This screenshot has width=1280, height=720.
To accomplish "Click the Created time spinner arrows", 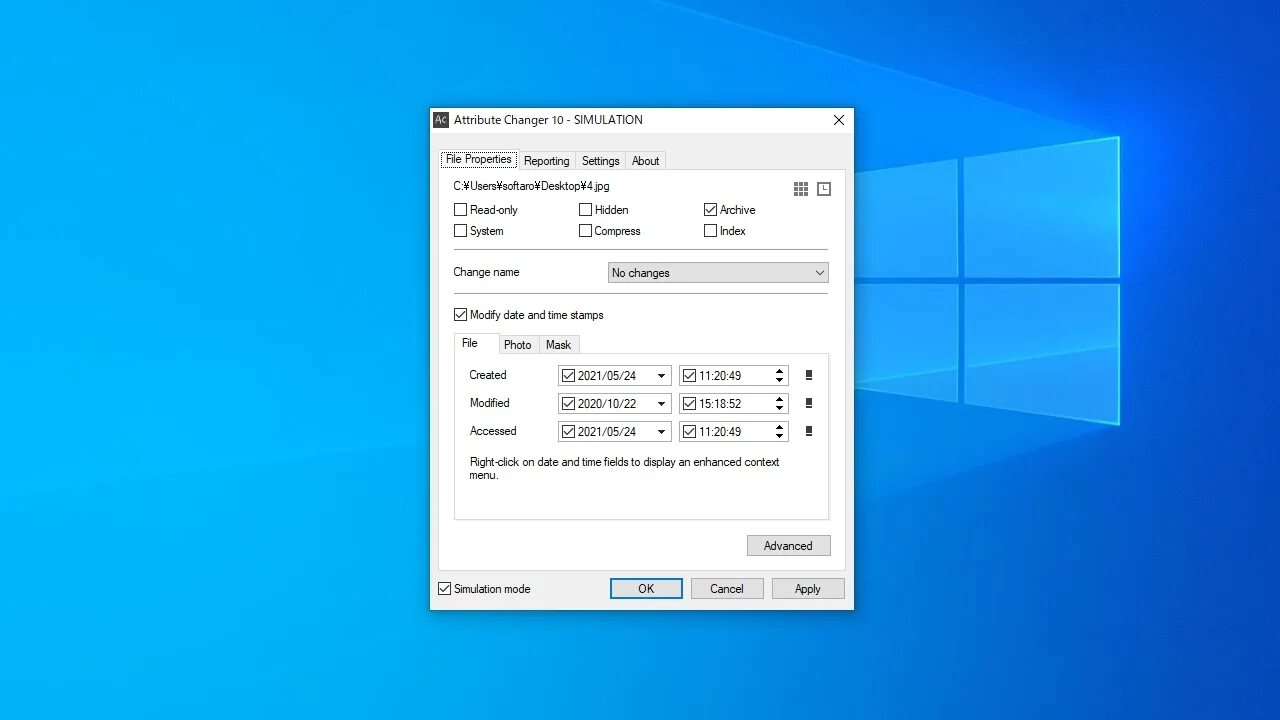I will coord(779,376).
